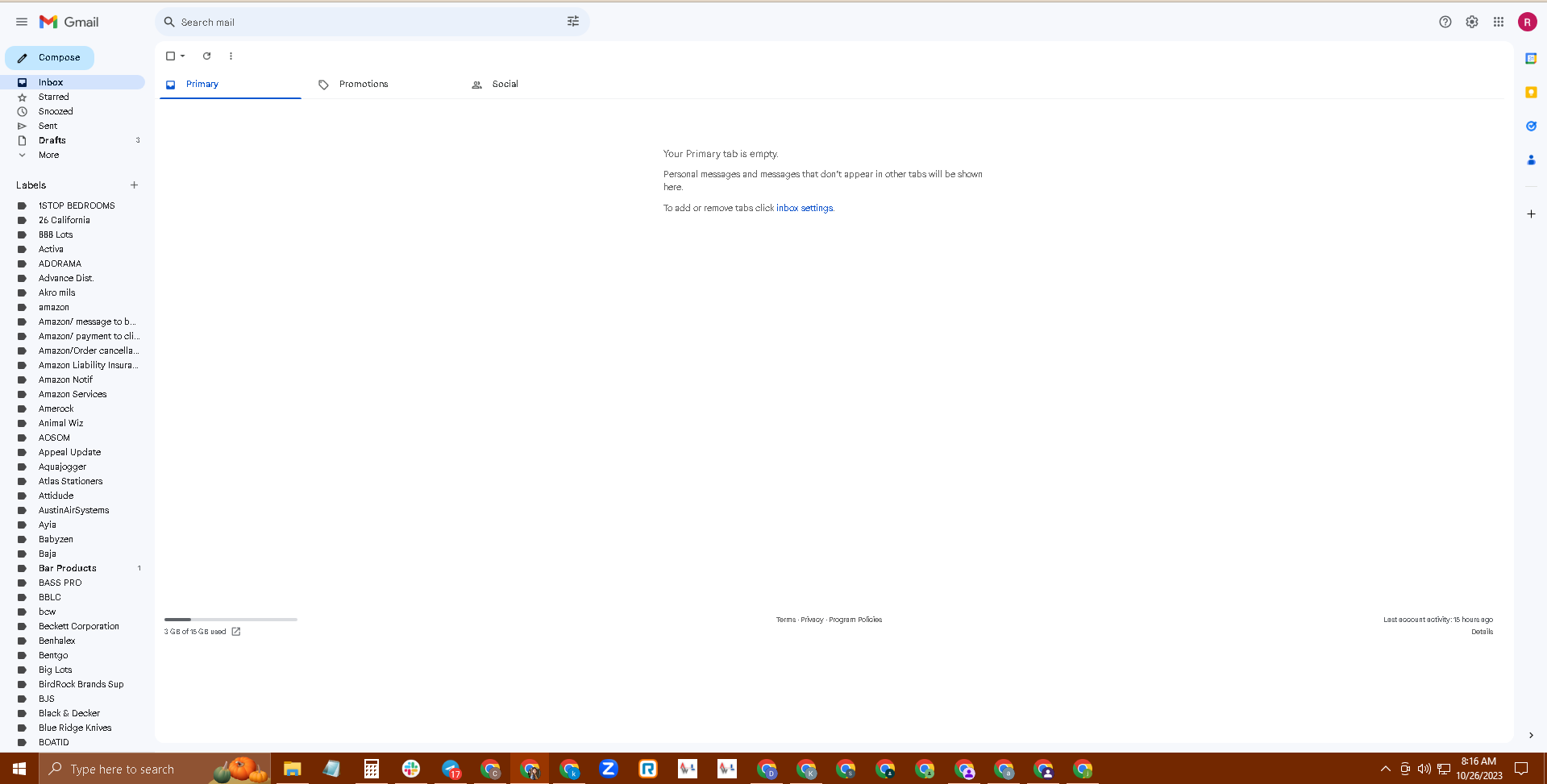Open the More options three-dot menu
This screenshot has height=784, width=1547.
pos(231,56)
